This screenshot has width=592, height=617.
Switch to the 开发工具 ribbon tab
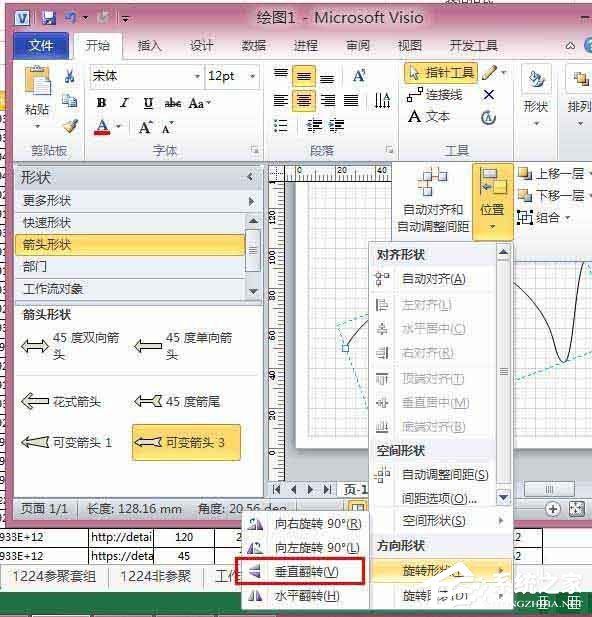[x=474, y=46]
